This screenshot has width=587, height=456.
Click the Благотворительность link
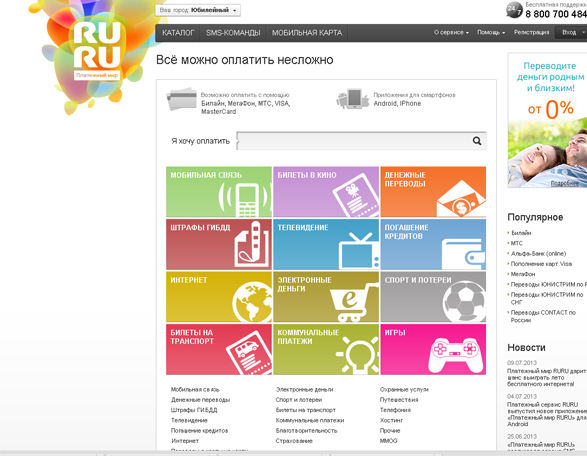click(x=307, y=431)
